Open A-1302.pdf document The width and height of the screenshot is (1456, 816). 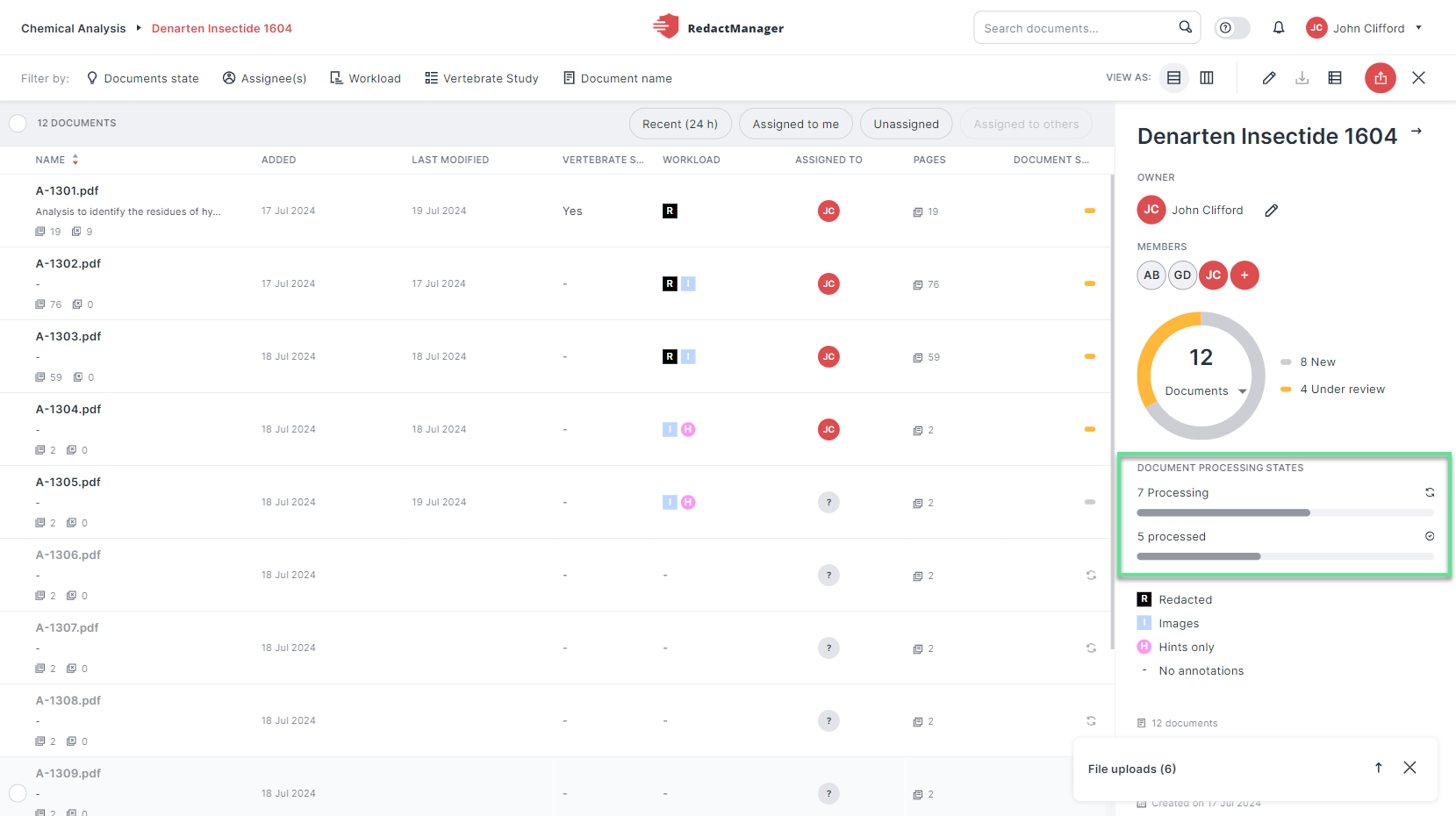tap(68, 263)
